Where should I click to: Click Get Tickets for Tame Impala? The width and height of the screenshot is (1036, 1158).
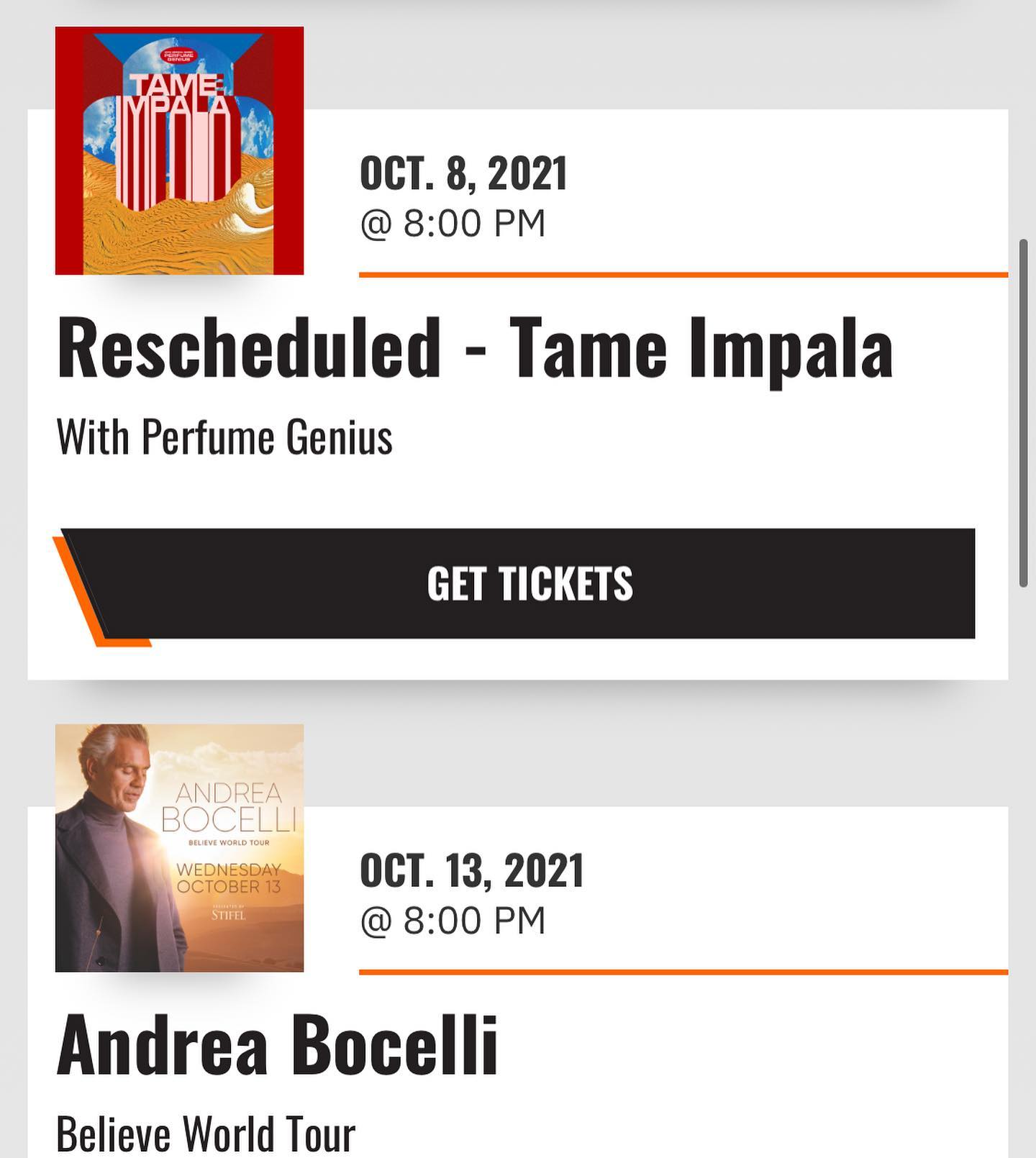click(x=530, y=583)
